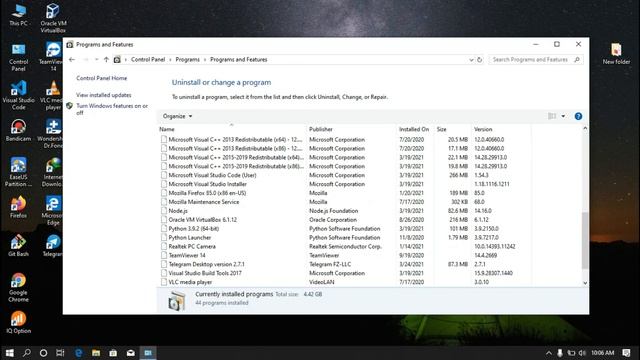The width and height of the screenshot is (640, 360).
Task: Open View installed updates link
Action: [x=104, y=95]
